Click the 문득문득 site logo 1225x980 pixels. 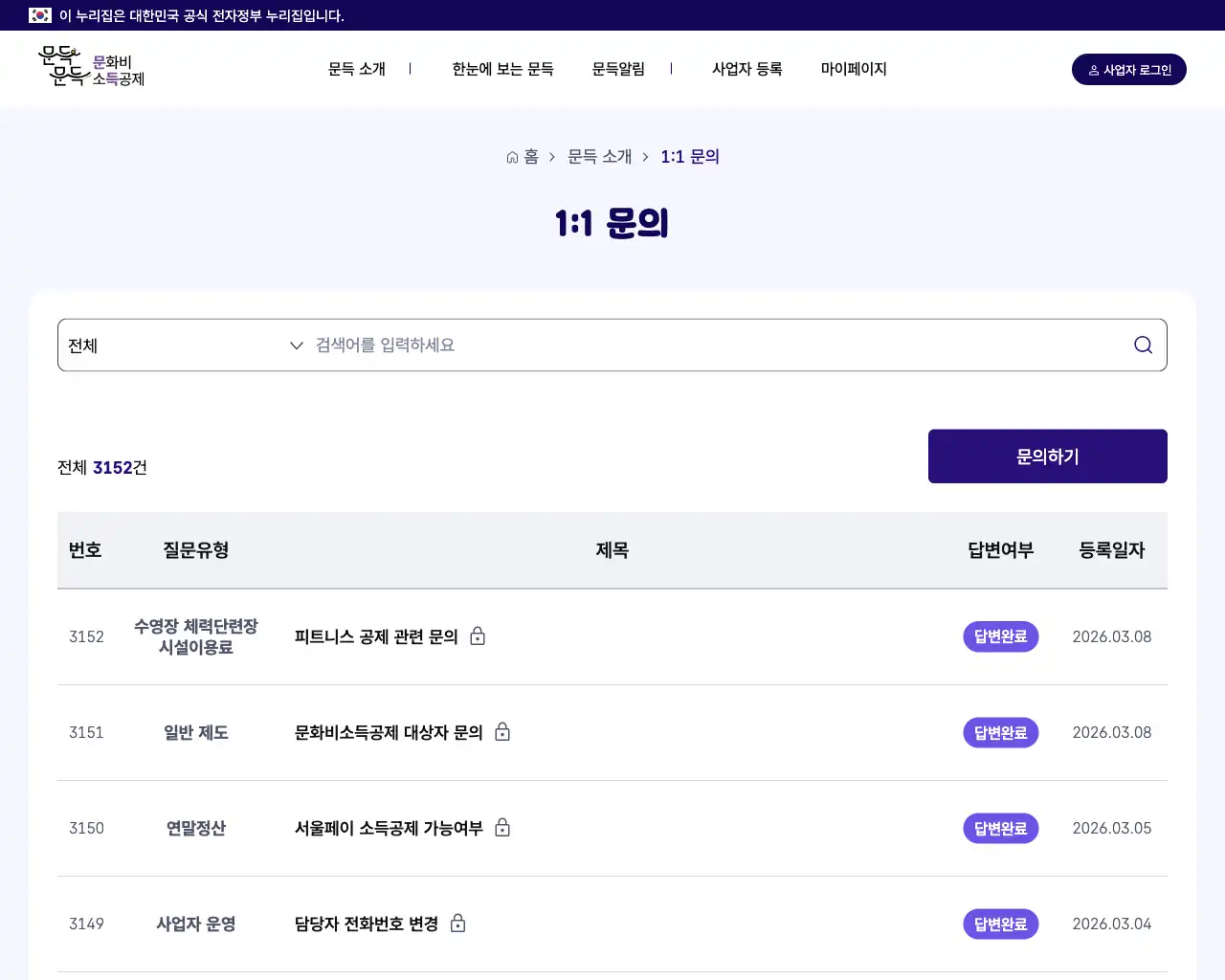coord(91,67)
